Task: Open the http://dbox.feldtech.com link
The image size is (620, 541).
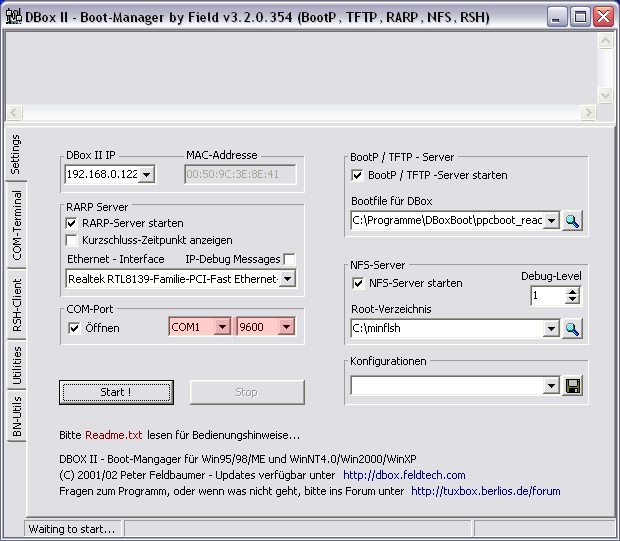Action: (404, 475)
